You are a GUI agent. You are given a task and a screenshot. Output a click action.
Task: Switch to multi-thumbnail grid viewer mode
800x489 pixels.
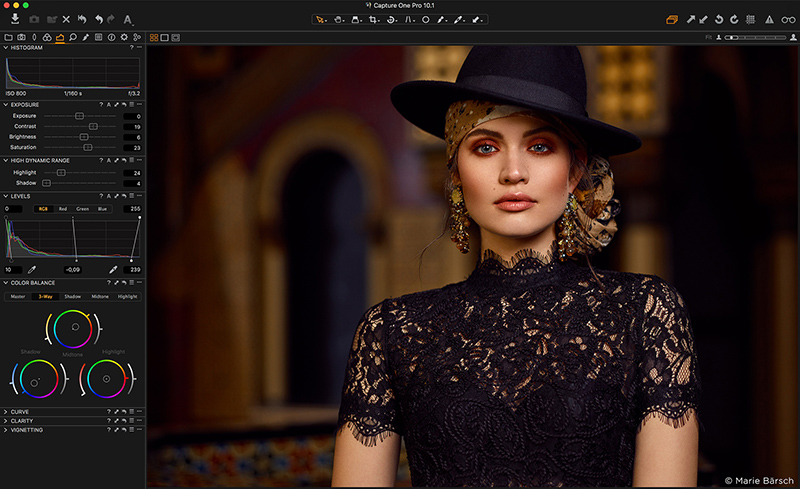(x=154, y=38)
